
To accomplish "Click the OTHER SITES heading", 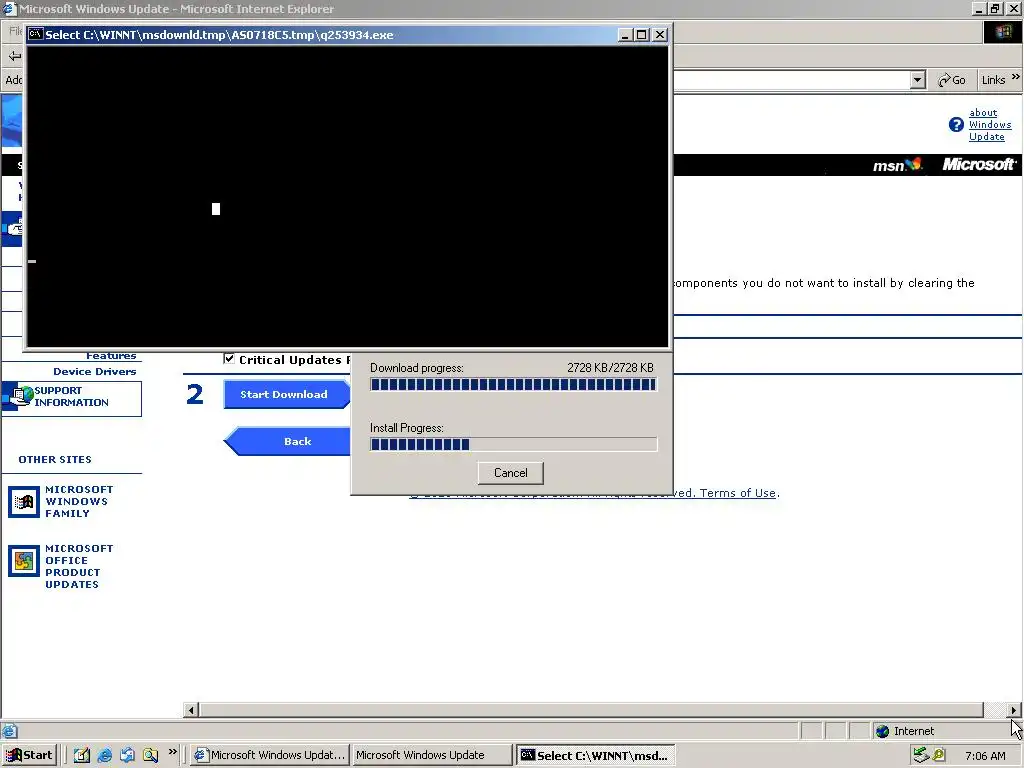I will pyautogui.click(x=55, y=460).
